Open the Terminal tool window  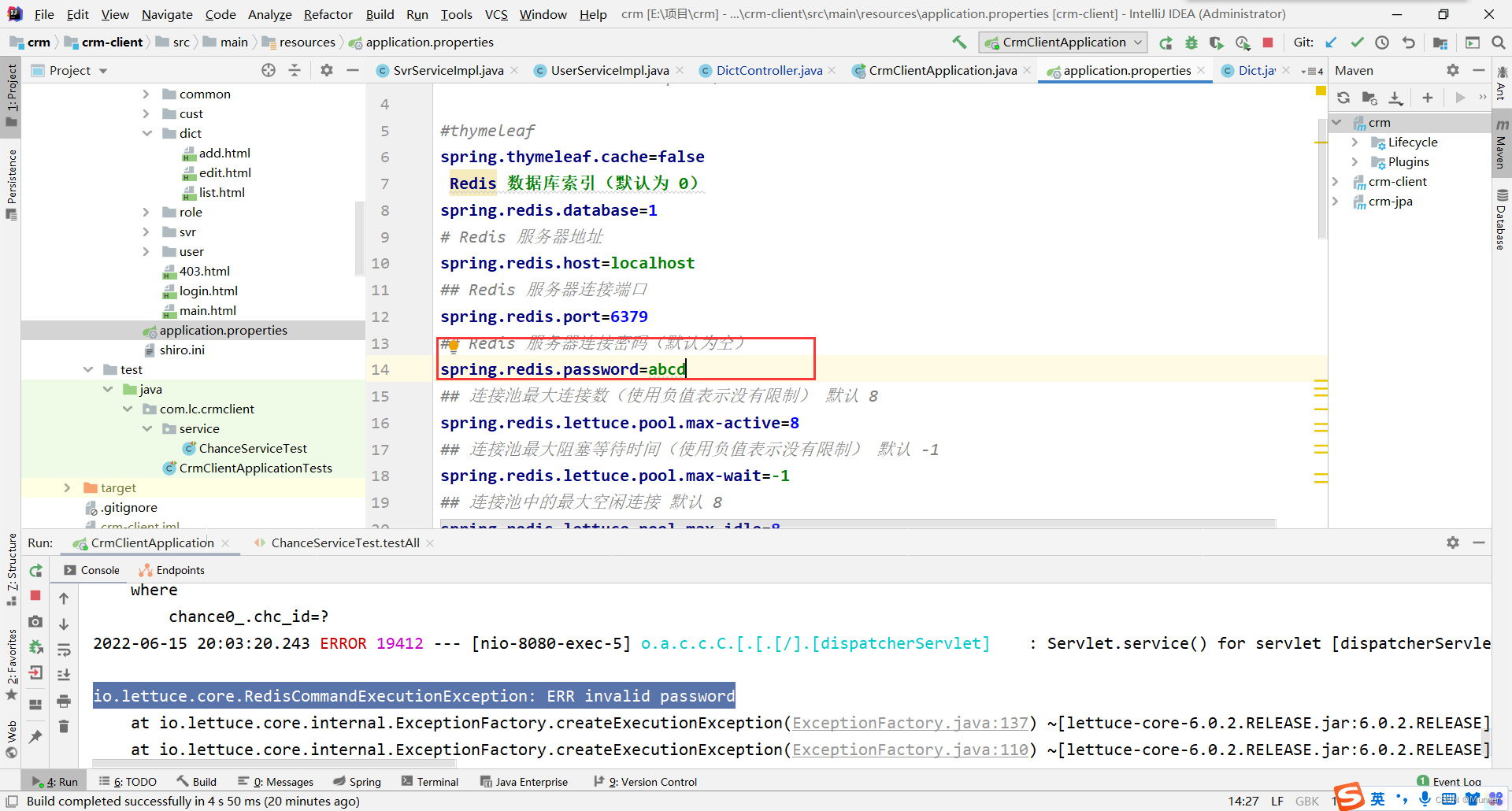click(430, 781)
